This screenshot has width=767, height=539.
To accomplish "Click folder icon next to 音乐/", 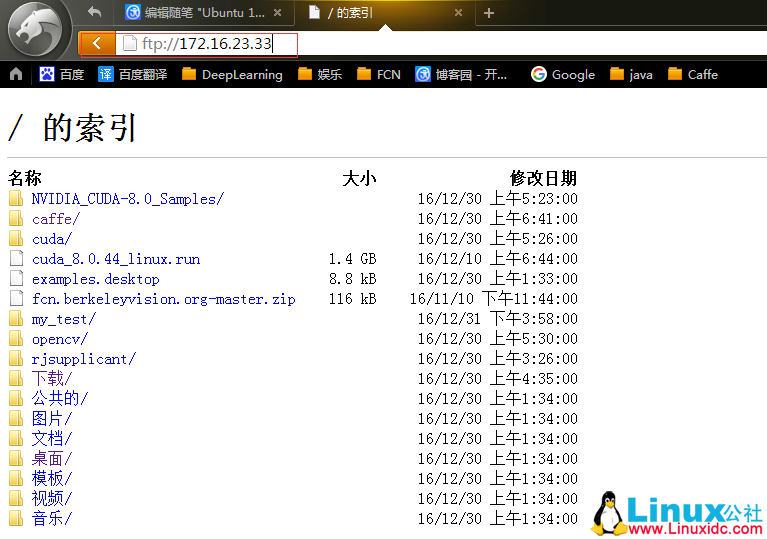I will point(16,518).
